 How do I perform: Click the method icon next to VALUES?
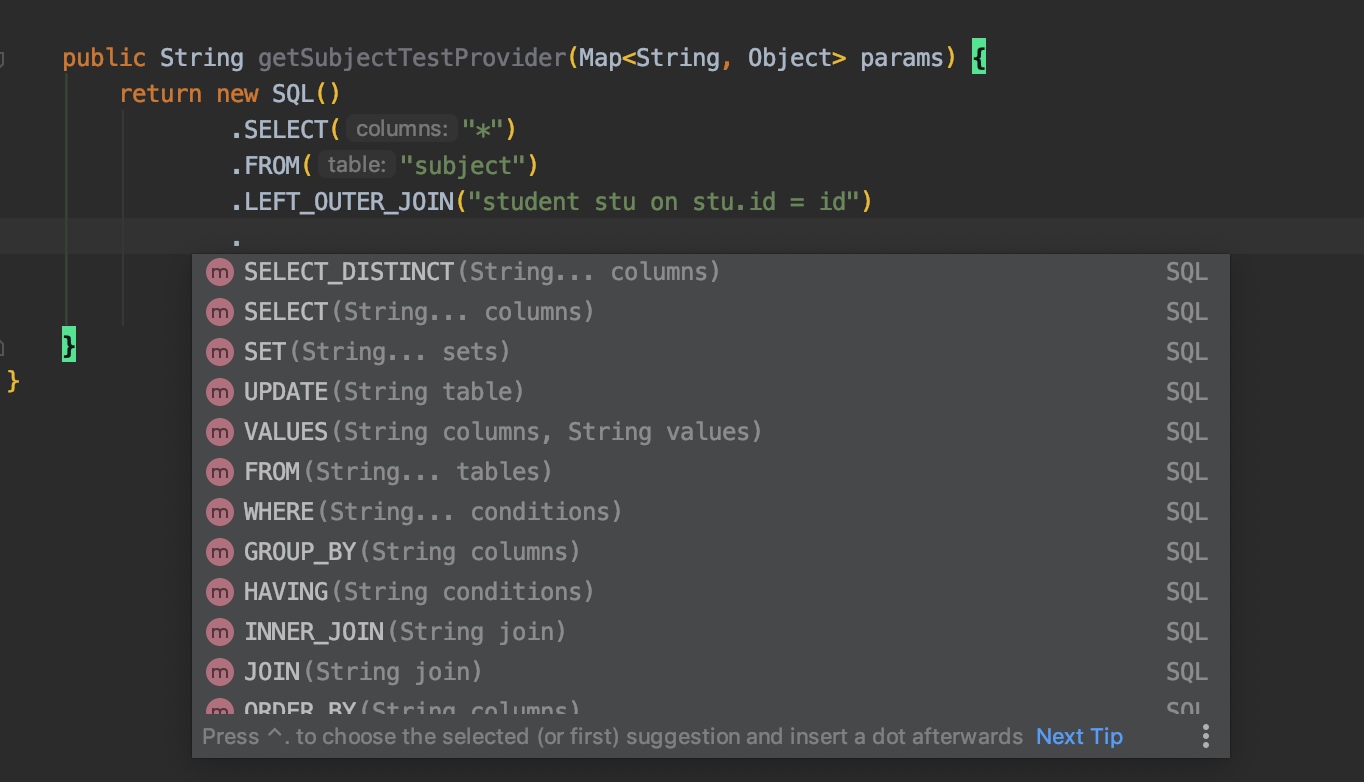(219, 432)
